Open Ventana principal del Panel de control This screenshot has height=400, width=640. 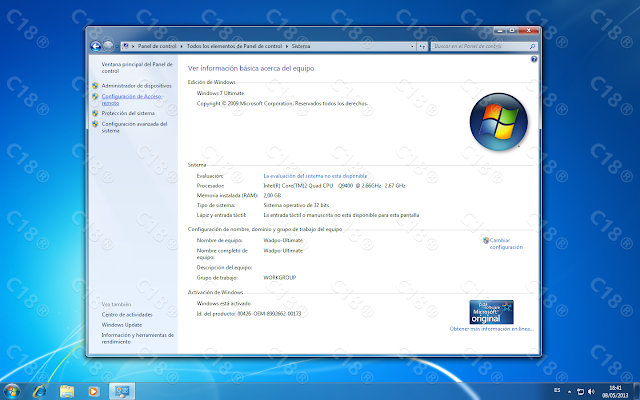click(x=137, y=68)
